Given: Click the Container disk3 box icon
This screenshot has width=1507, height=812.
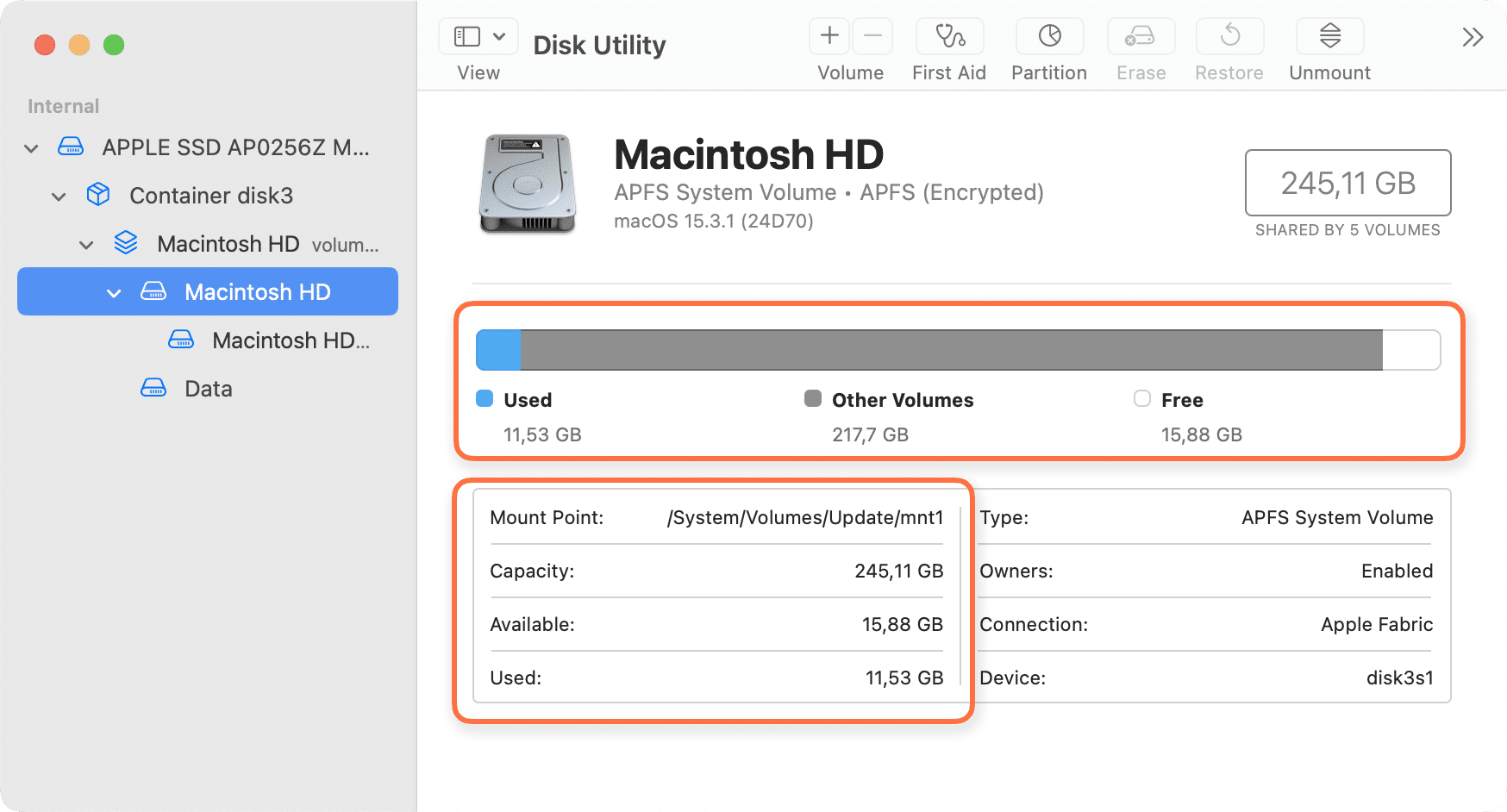Looking at the screenshot, I should [x=97, y=195].
